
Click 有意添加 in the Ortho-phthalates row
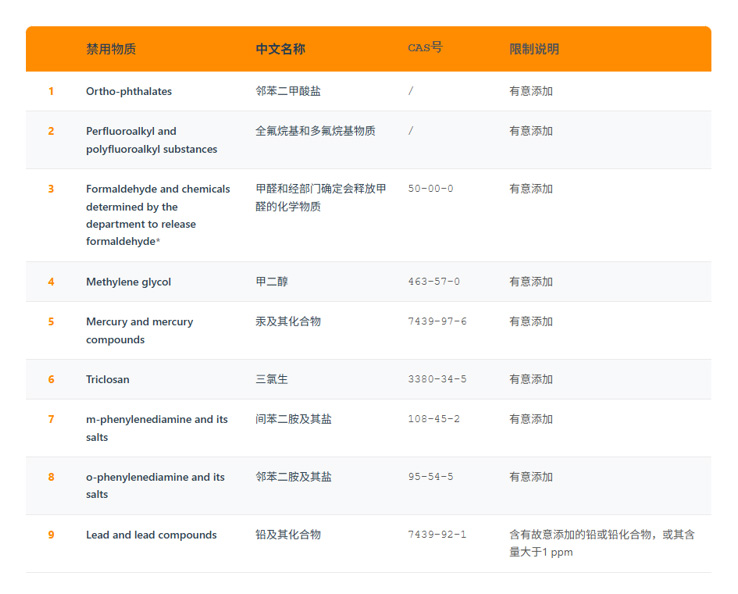tap(531, 91)
